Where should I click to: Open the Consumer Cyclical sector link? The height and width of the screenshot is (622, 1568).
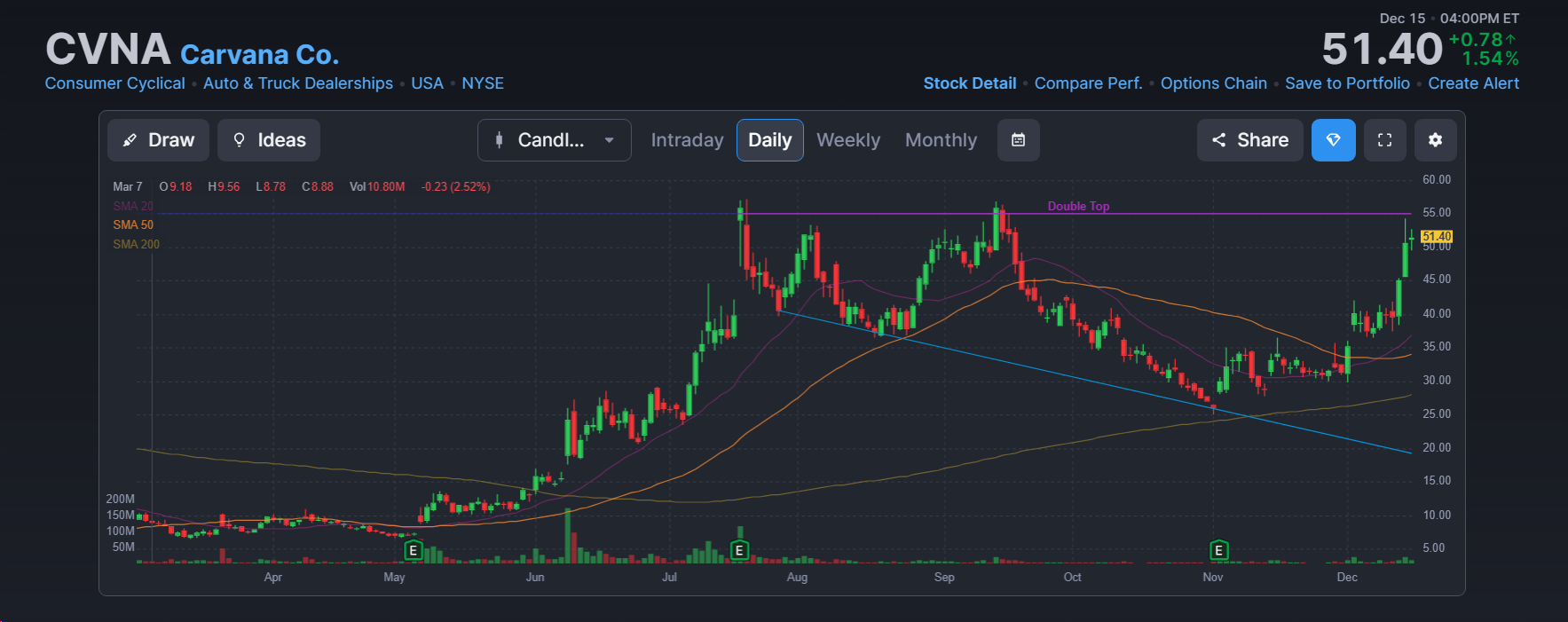point(115,83)
